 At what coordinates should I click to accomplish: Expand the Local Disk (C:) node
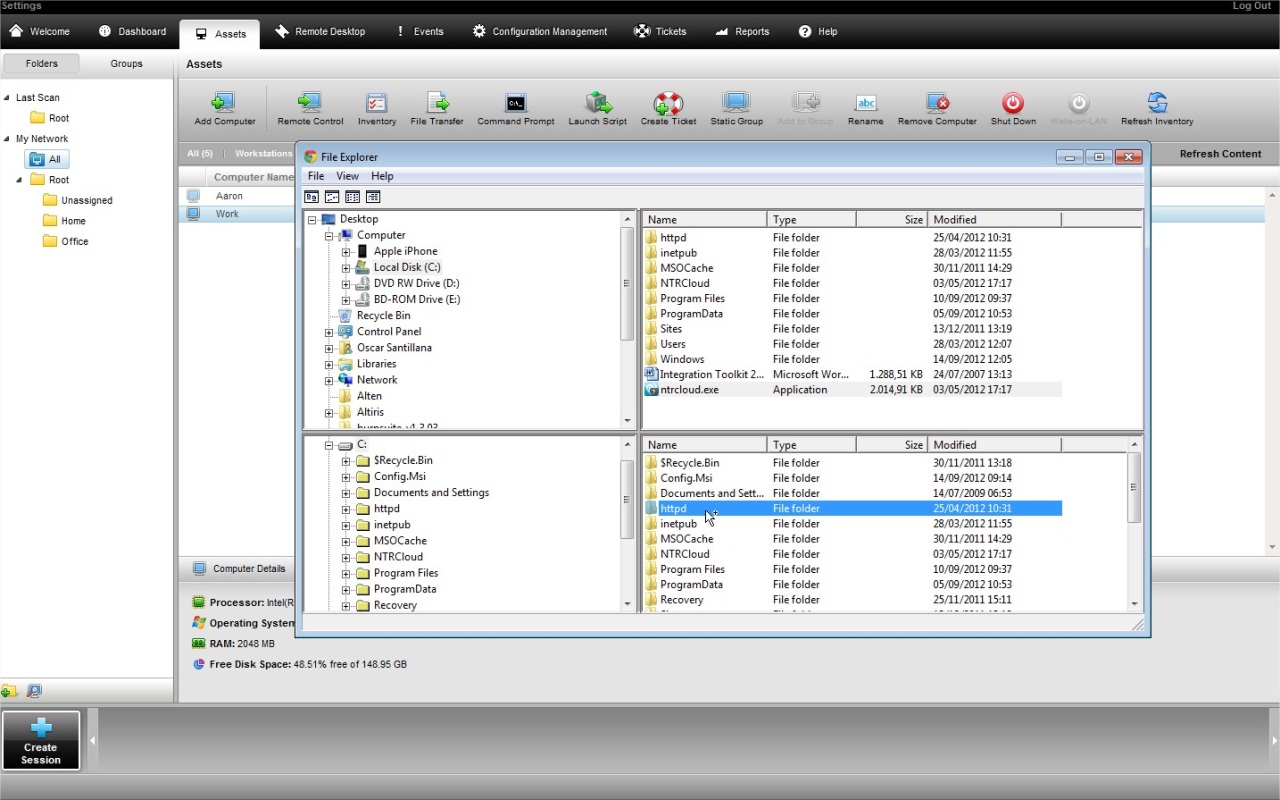pyautogui.click(x=346, y=267)
